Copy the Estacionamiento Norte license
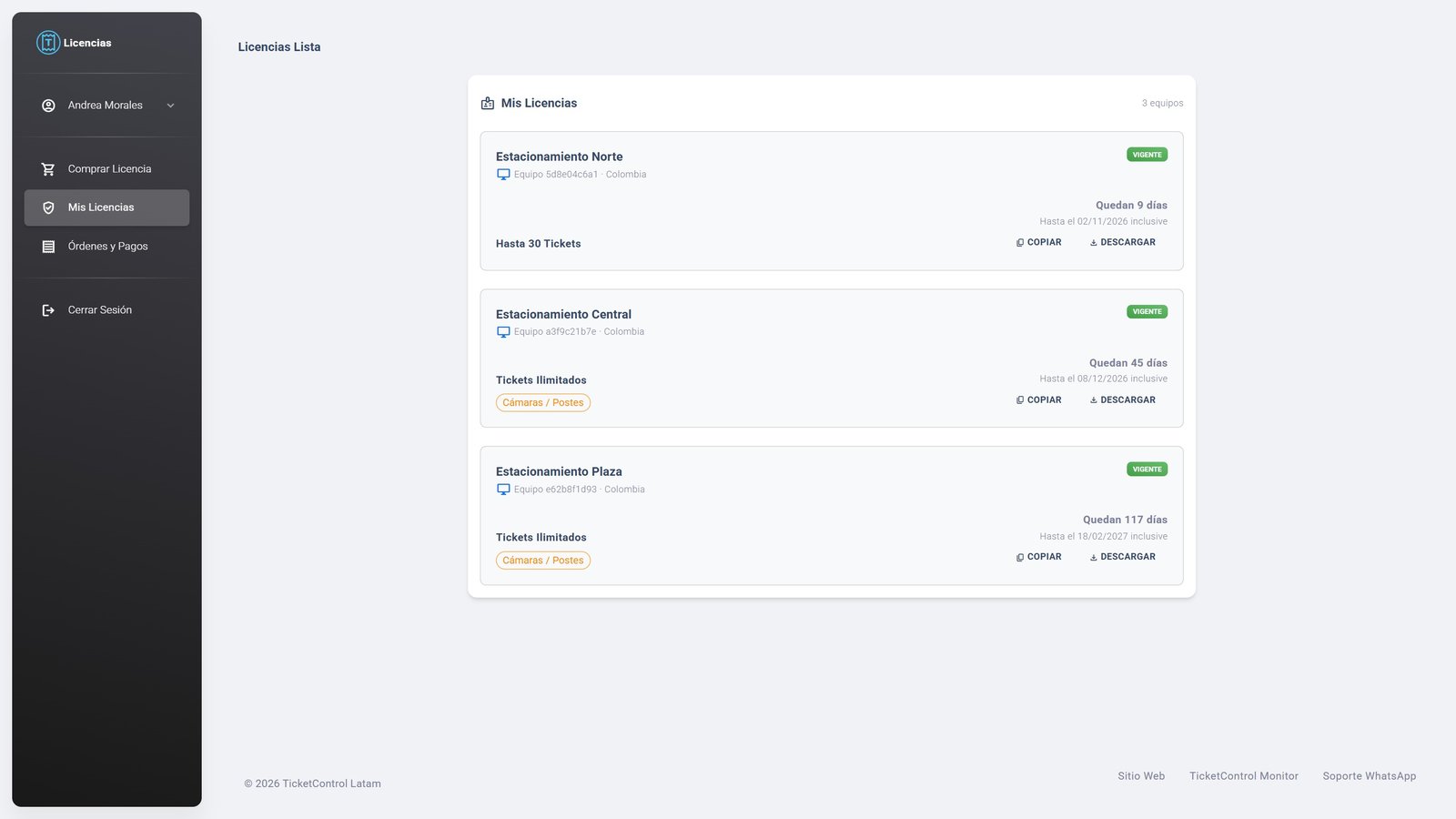The height and width of the screenshot is (819, 1456). 1038,243
